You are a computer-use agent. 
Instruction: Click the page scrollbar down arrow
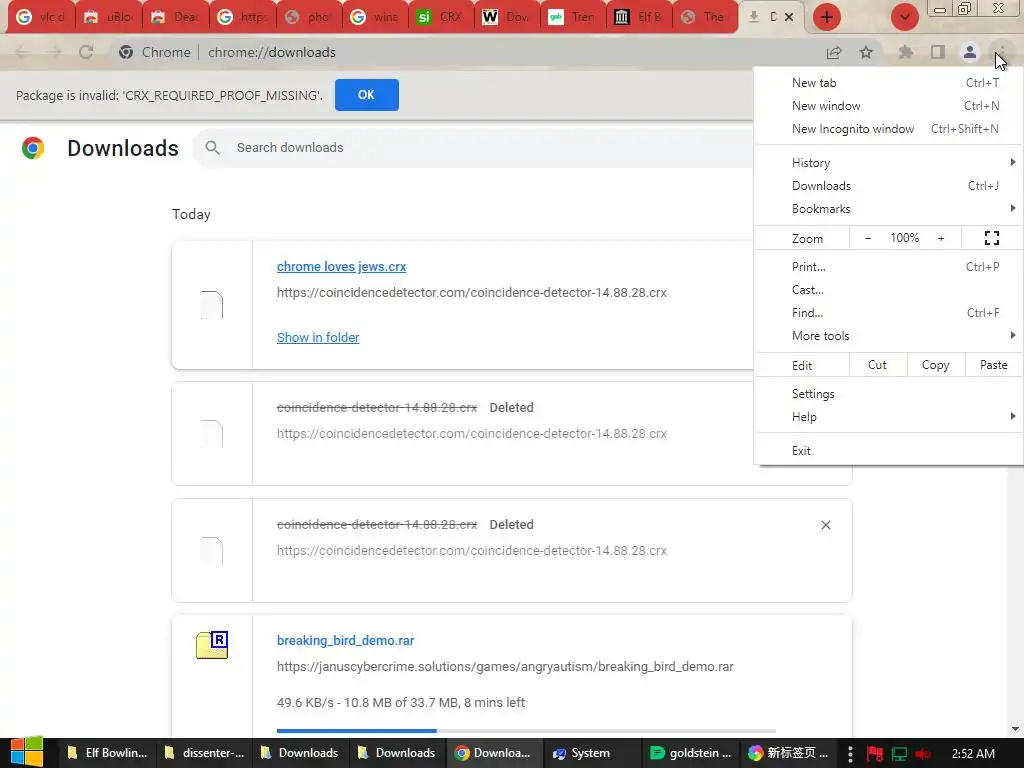click(1015, 729)
